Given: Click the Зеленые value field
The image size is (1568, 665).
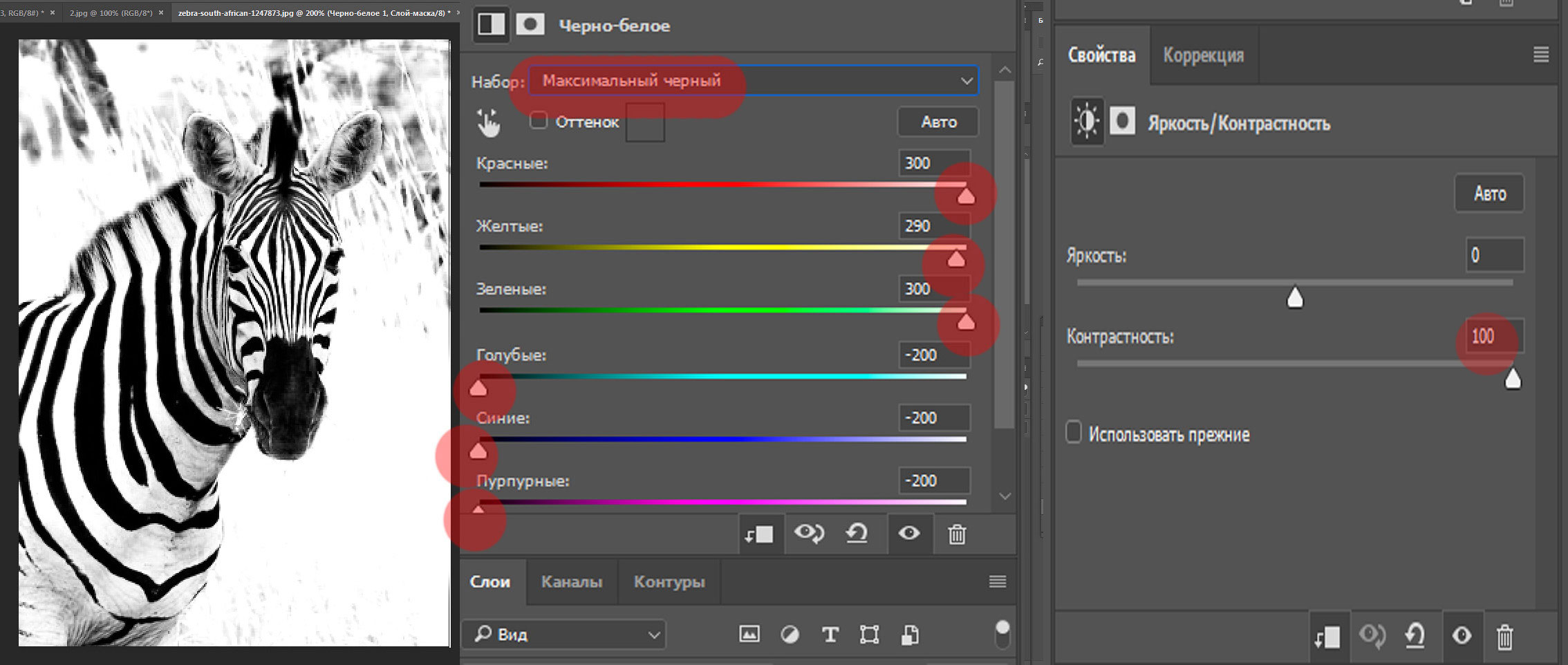Looking at the screenshot, I should [934, 289].
